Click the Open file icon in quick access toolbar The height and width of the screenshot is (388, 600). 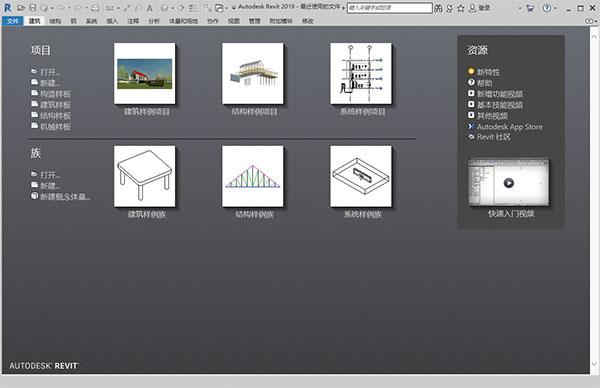click(x=21, y=8)
